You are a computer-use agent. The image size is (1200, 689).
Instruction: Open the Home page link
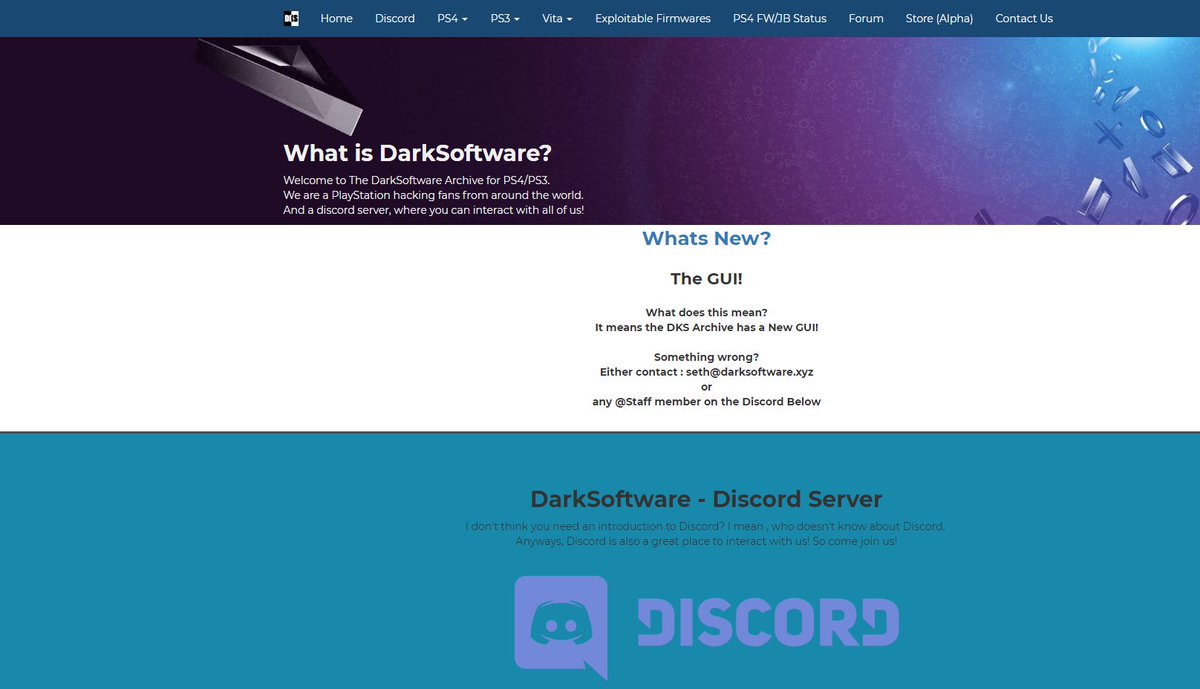[x=336, y=18]
